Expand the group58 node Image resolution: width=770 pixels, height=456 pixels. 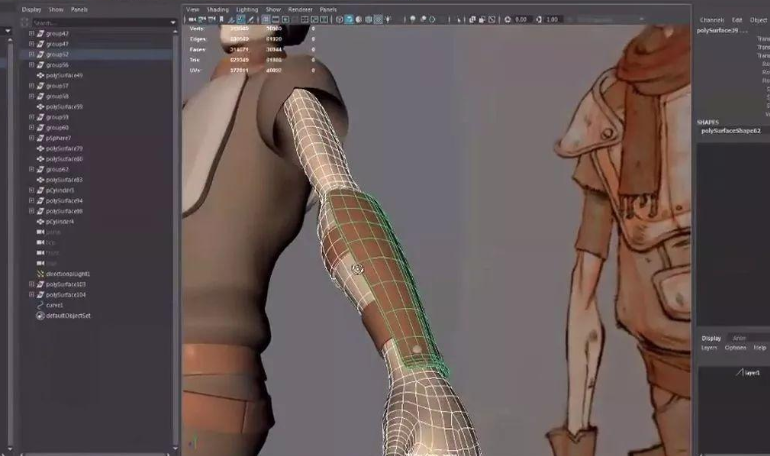(31, 96)
